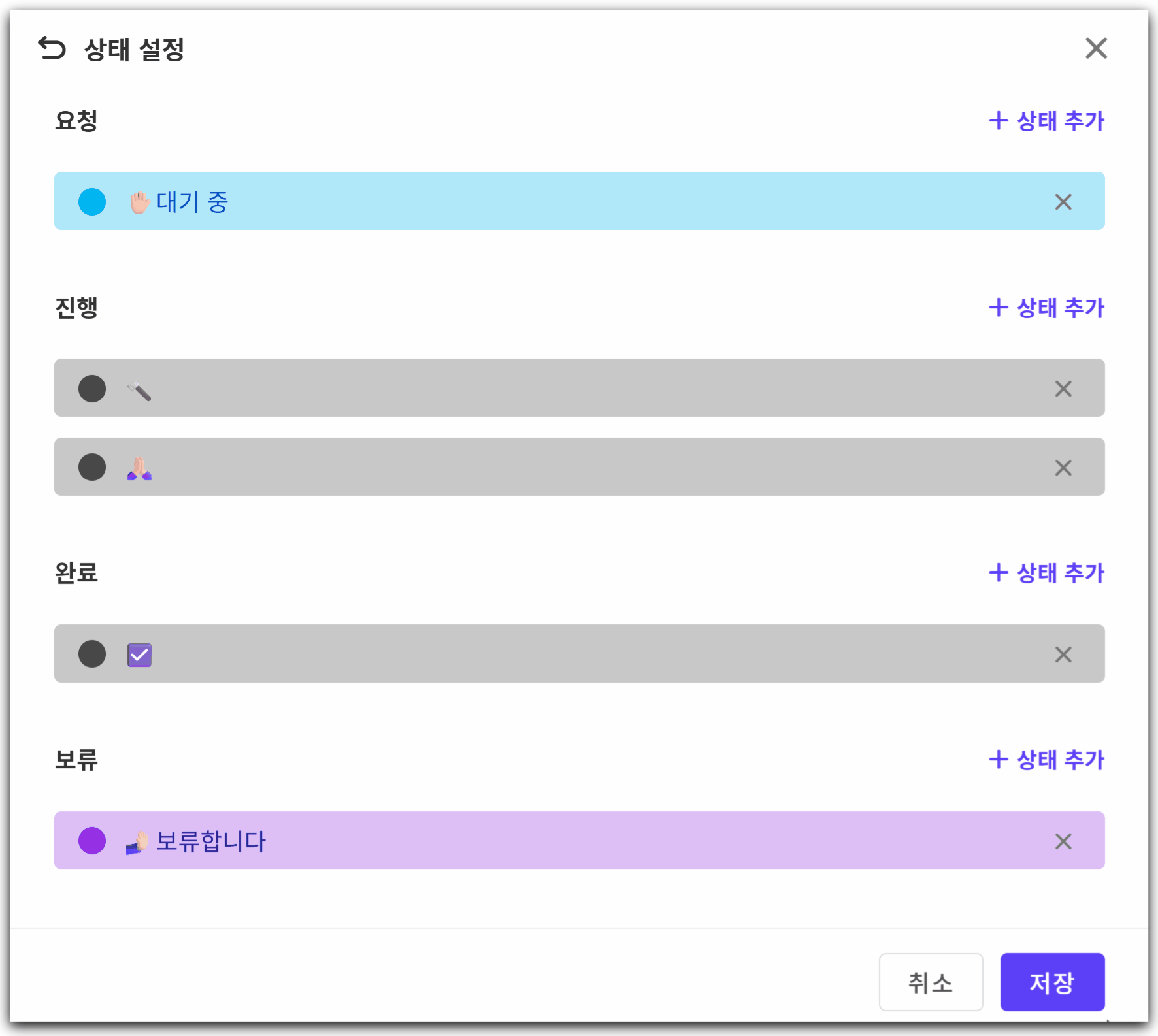Click the purple checkbox emoji in 완료
Image resolution: width=1158 pixels, height=1036 pixels.
pos(139,655)
